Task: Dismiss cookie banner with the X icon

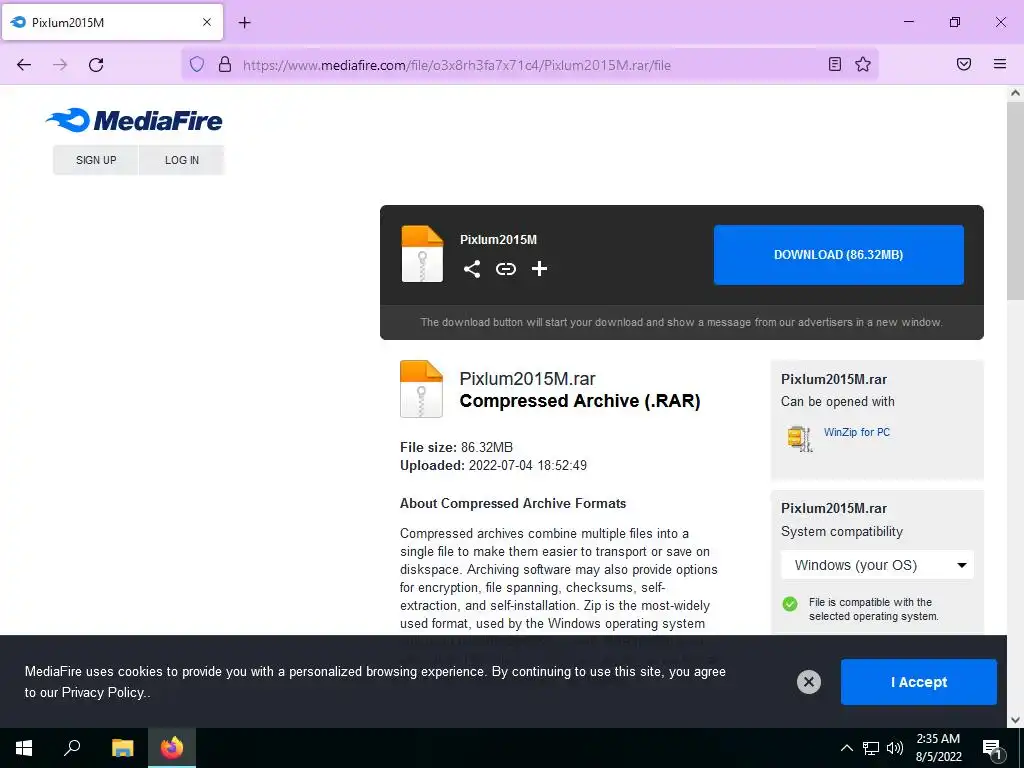Action: pyautogui.click(x=808, y=682)
